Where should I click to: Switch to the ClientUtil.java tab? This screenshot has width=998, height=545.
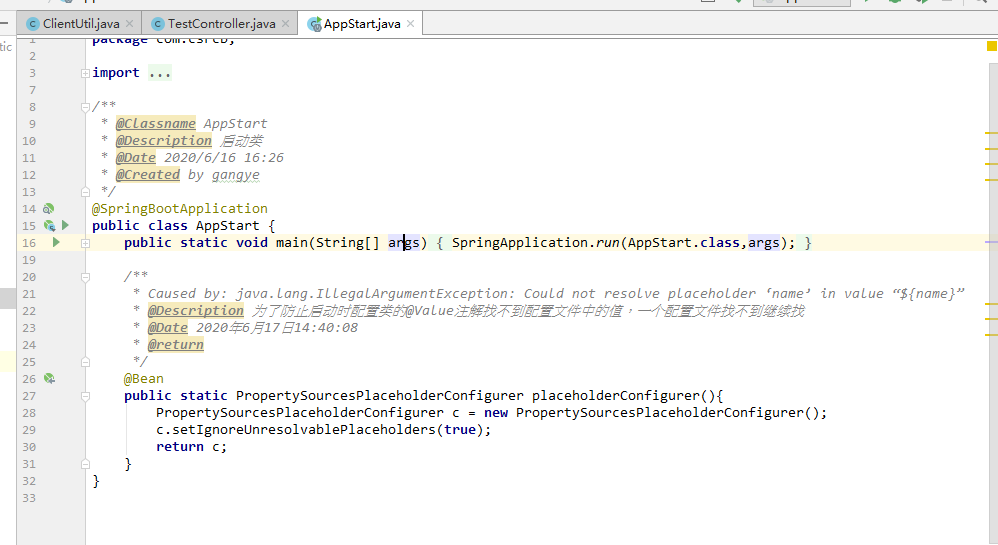[x=80, y=24]
